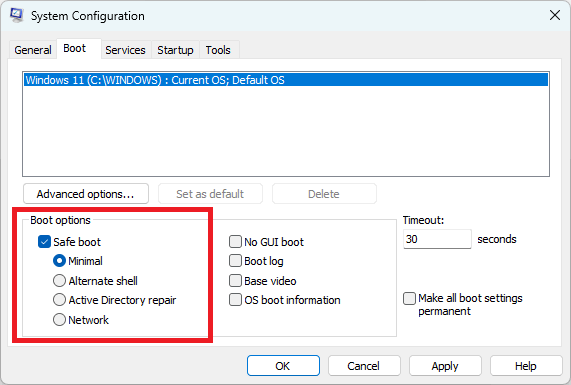Screen dimensions: 571x385
Task: Check OS boot information option
Action: [235, 300]
